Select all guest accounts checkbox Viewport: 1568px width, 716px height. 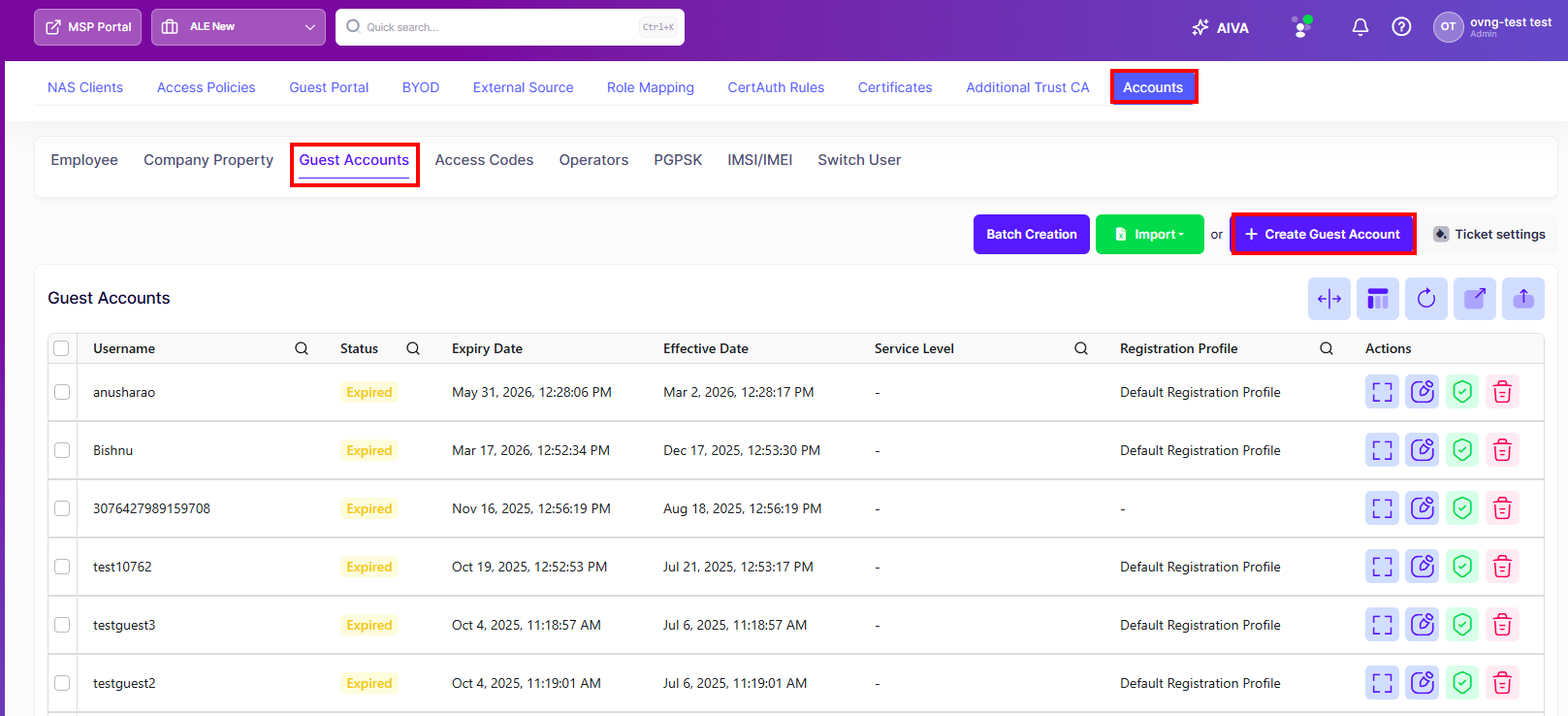(x=62, y=348)
